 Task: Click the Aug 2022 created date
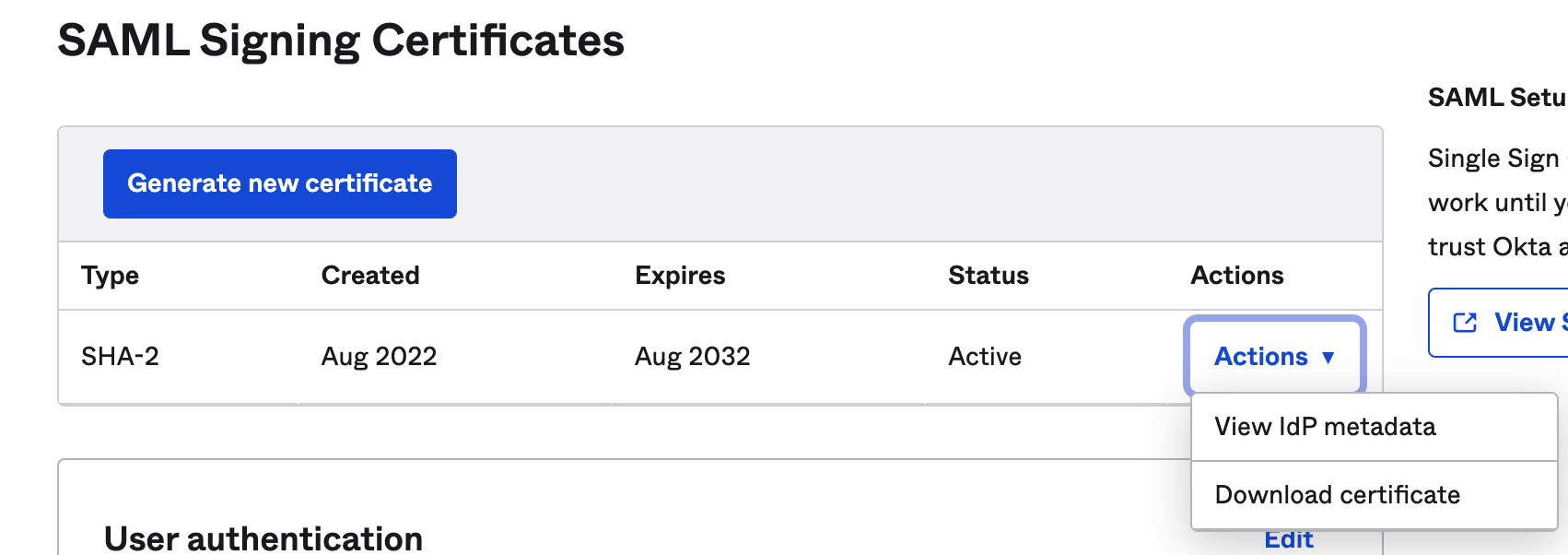point(379,357)
